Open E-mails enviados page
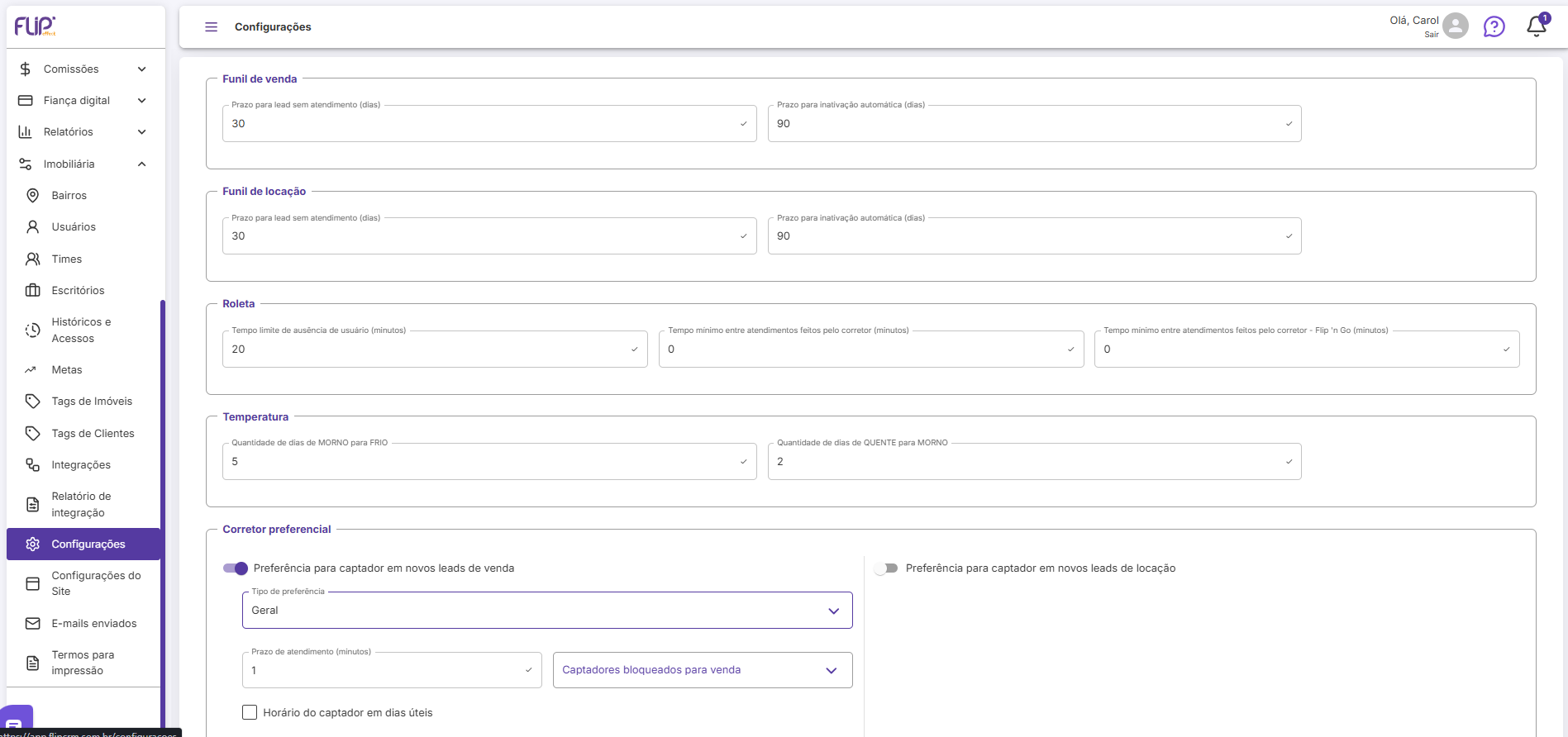Viewport: 1568px width, 737px height. [x=94, y=624]
